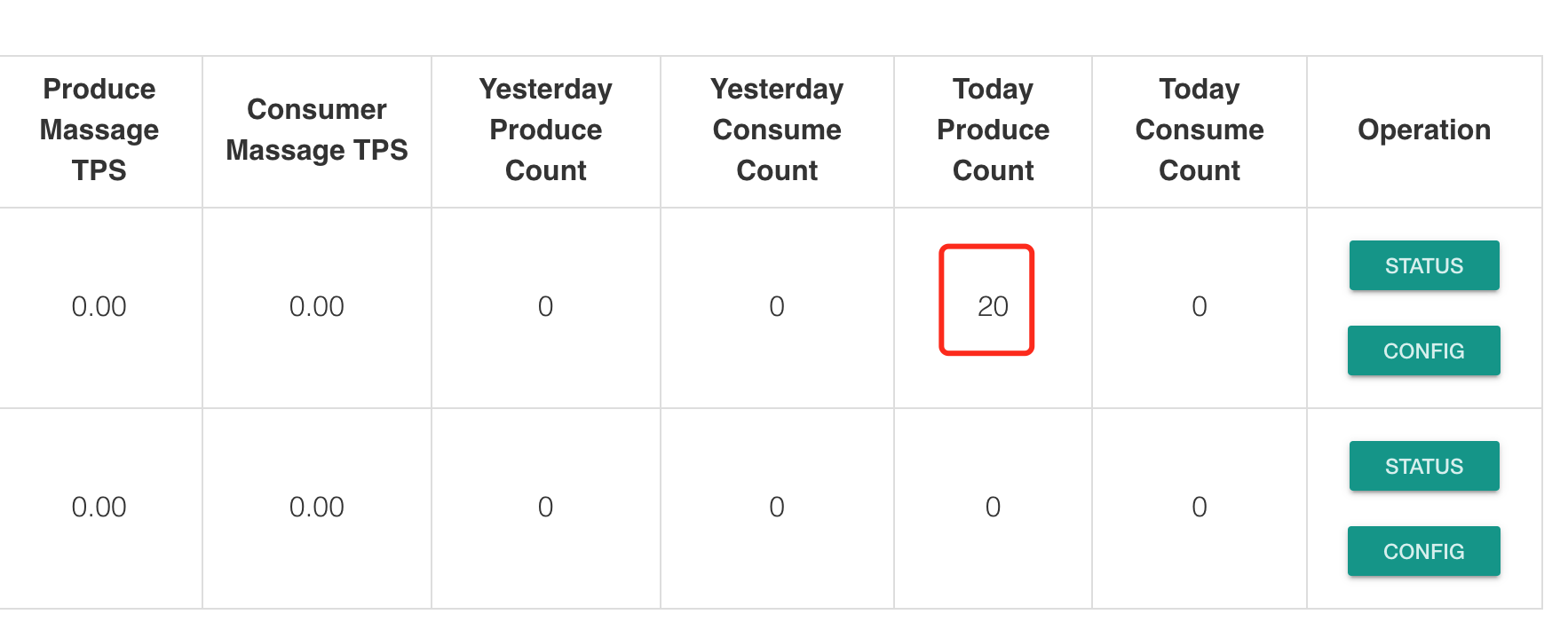Click STATUS button in the second row
Viewport: 1568px width, 630px height.
pos(1423,466)
